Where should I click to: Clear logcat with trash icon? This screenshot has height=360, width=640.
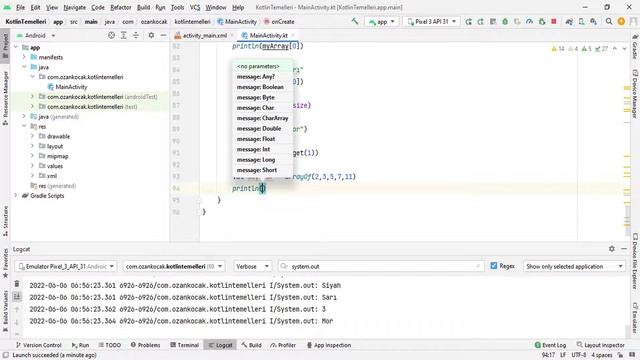(17, 284)
